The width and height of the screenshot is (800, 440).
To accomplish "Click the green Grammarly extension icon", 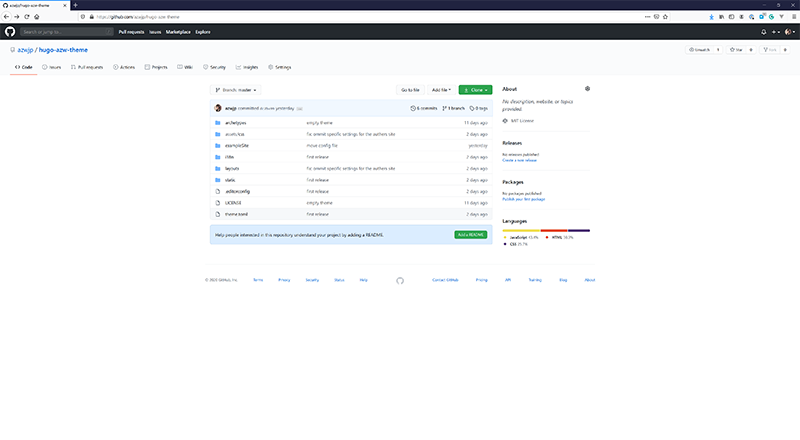I will tap(771, 17).
